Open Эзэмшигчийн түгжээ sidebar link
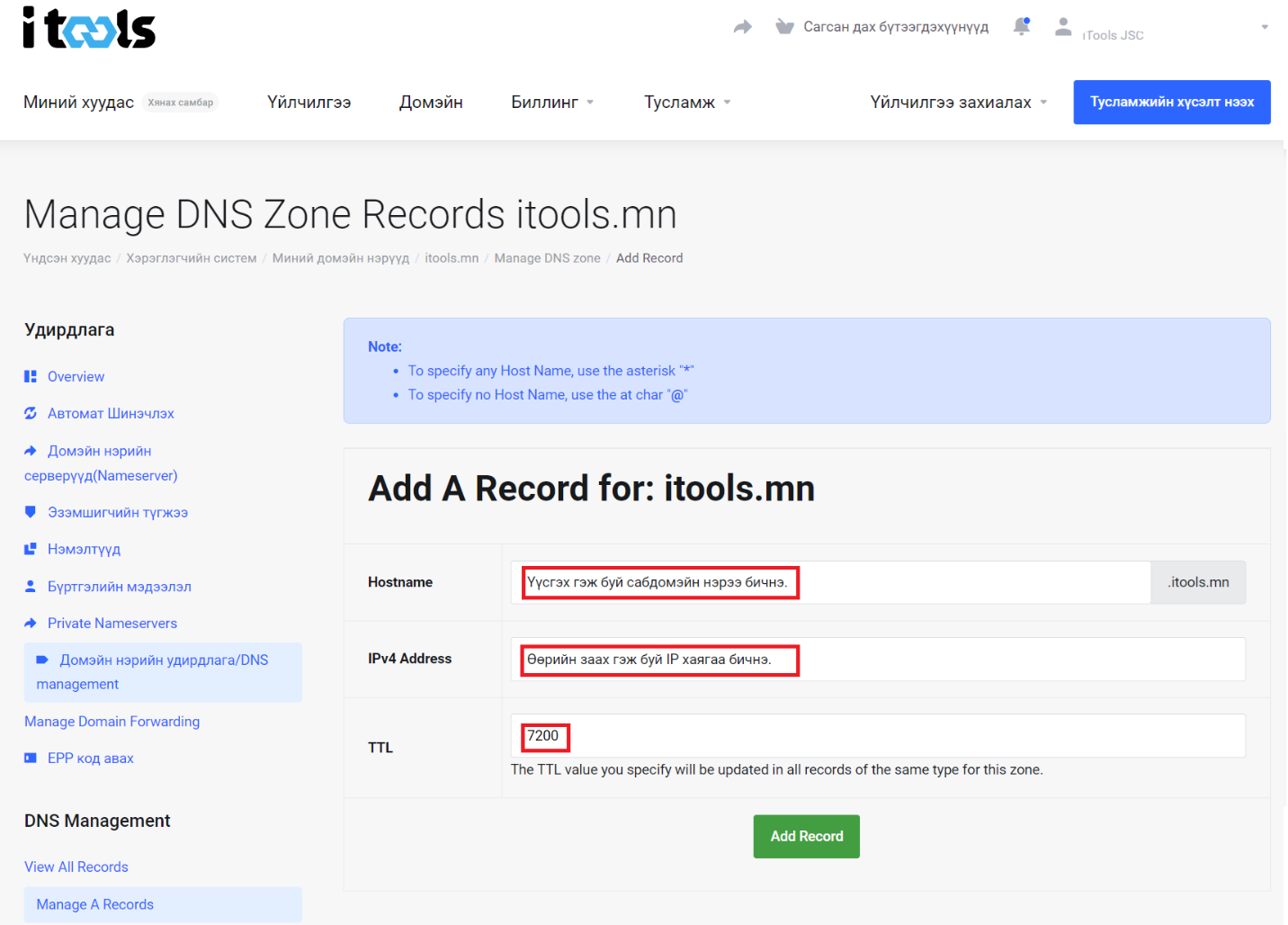 coord(118,512)
